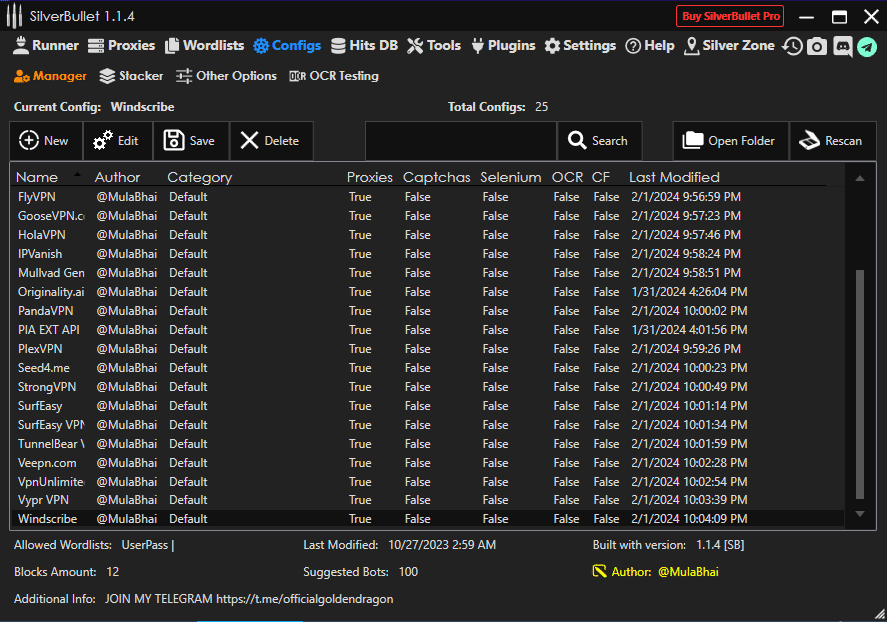This screenshot has height=622, width=887.
Task: Select the TunnelBear config row
Action: pos(428,444)
